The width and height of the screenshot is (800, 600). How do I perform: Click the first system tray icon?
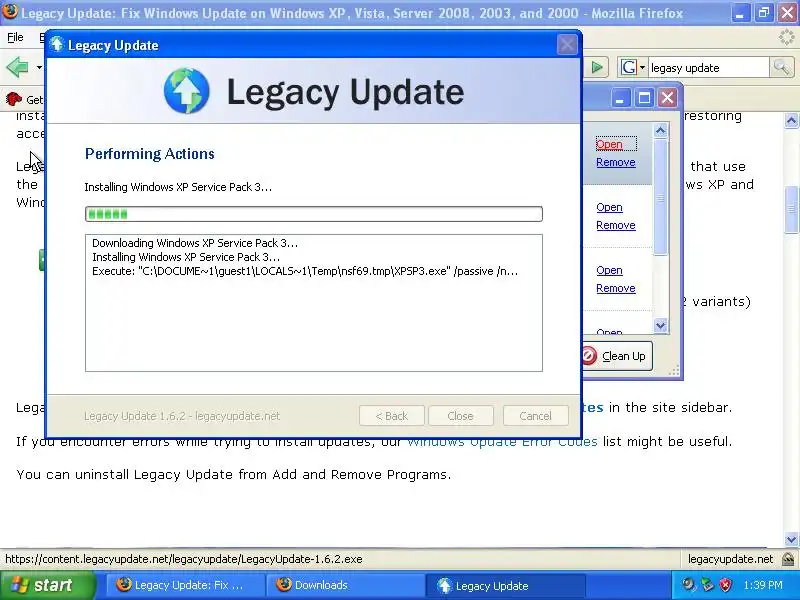[689, 585]
